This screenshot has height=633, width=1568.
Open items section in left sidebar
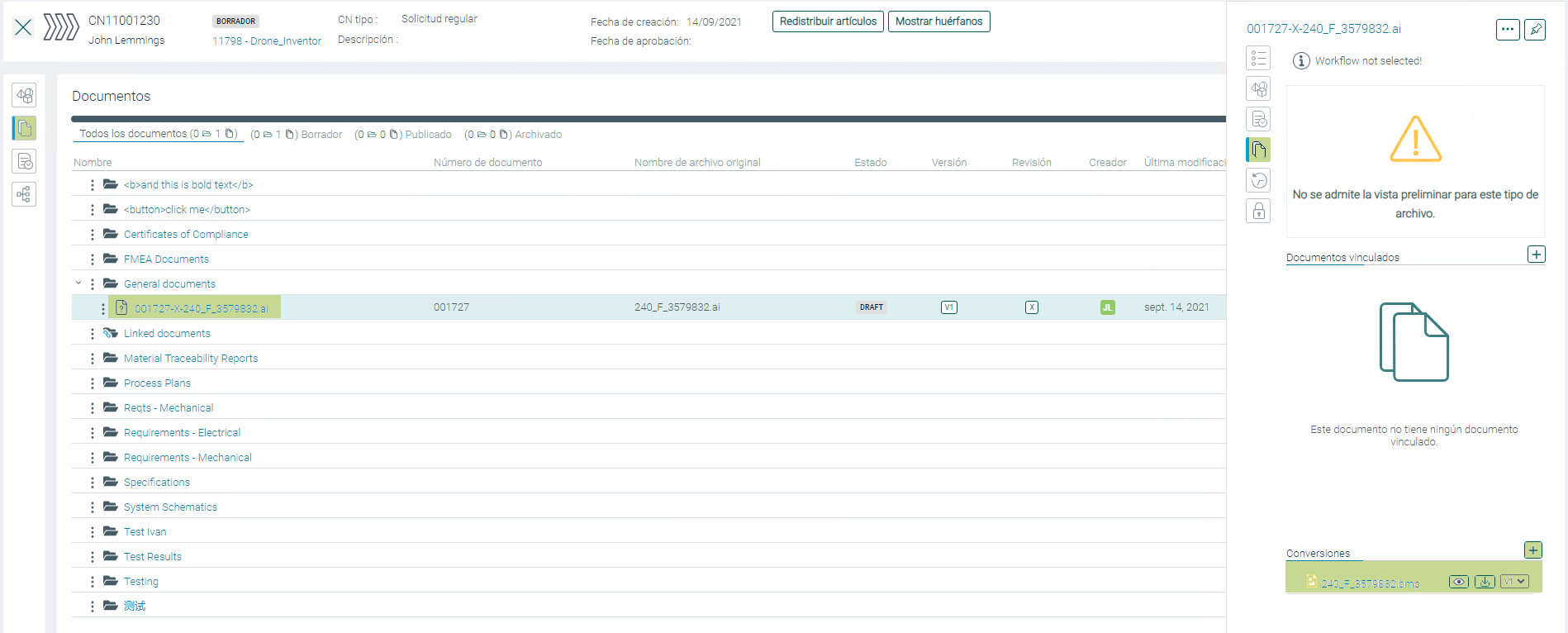25,95
